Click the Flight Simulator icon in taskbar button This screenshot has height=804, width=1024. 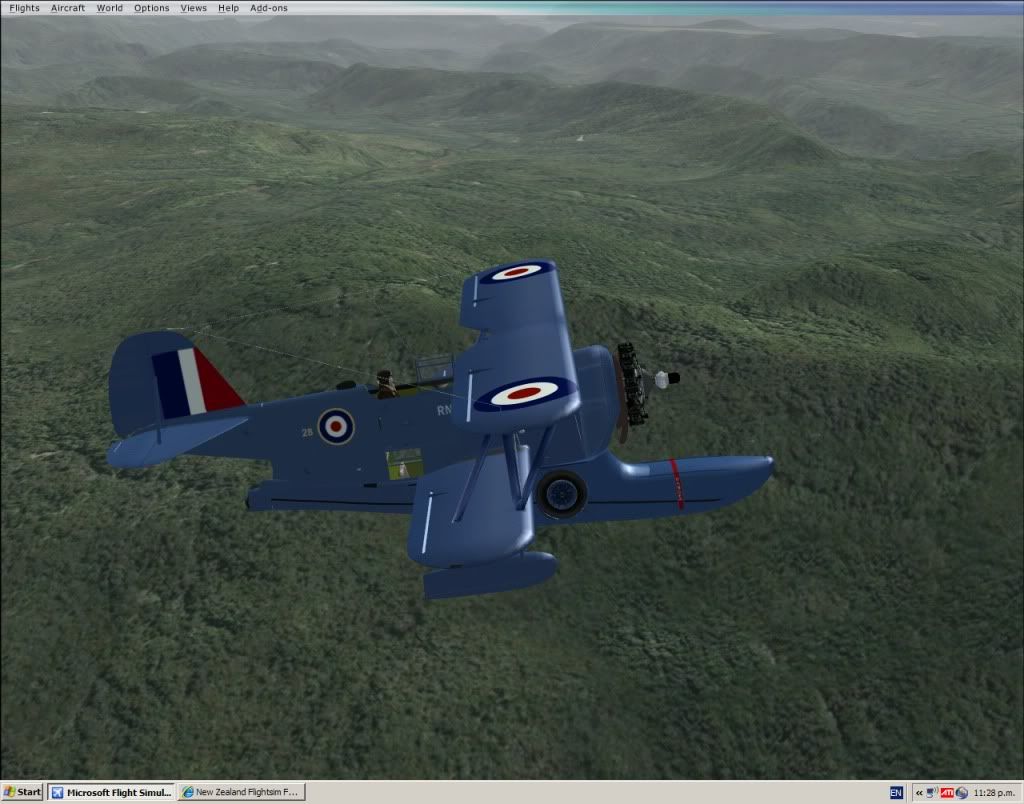click(x=58, y=792)
